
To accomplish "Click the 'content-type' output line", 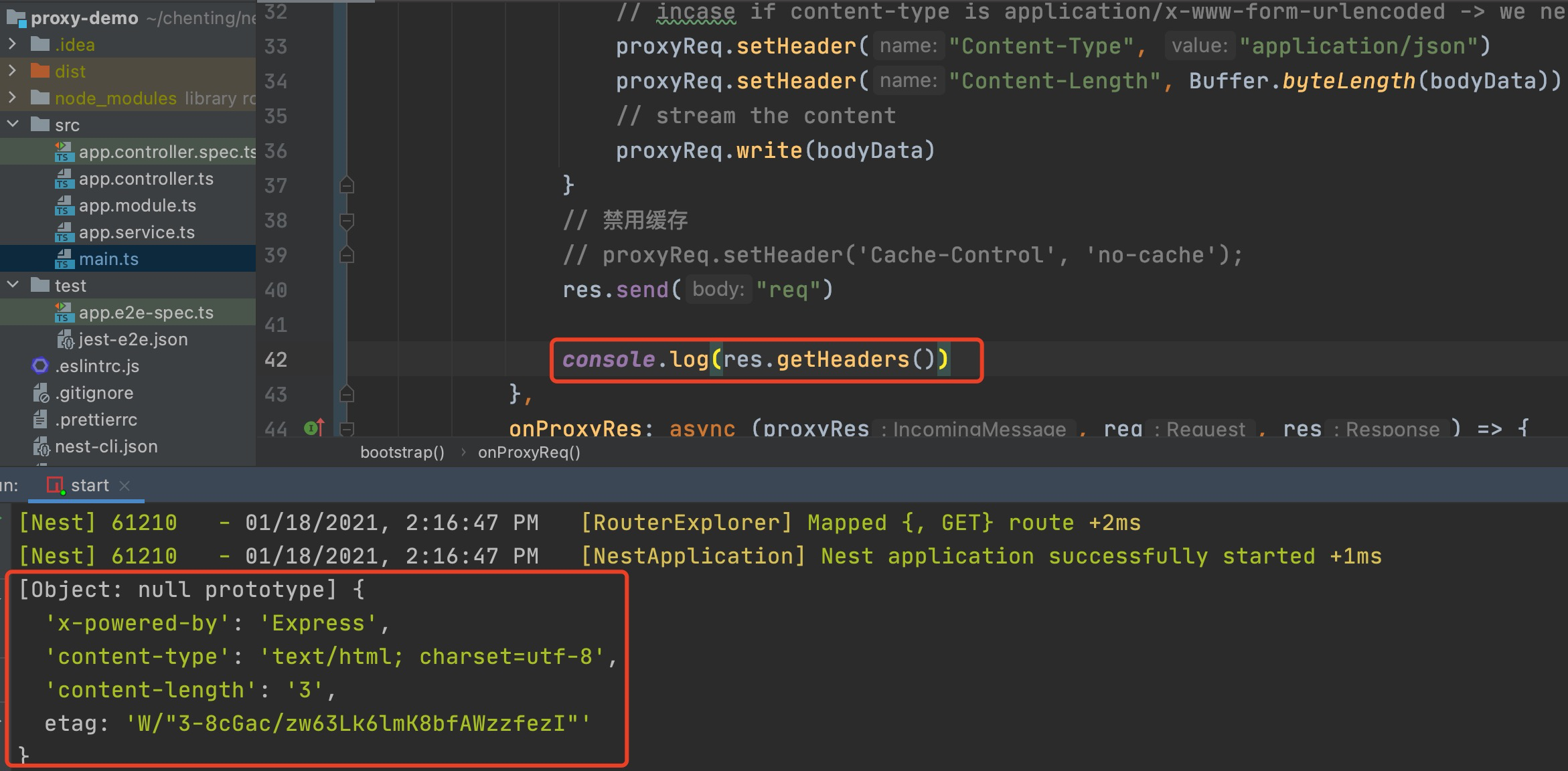I will point(331,657).
